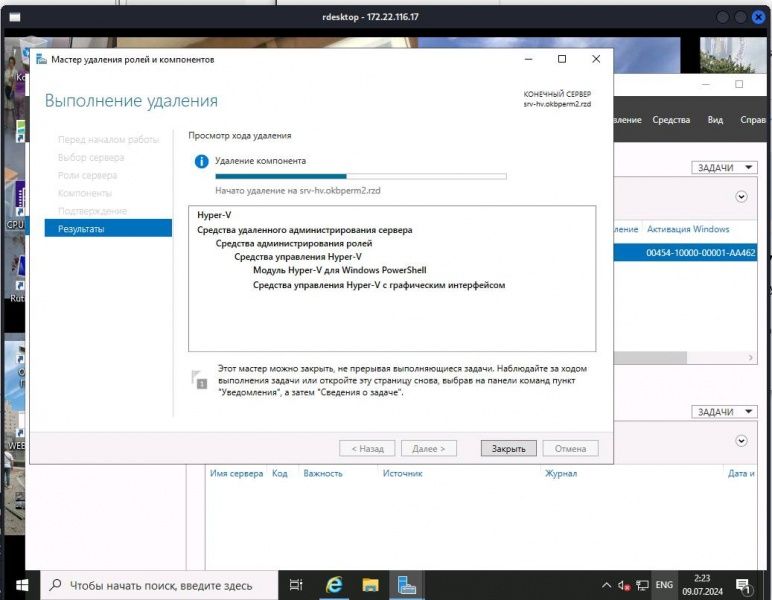Screen dimensions: 772x600
Task: Click the Закрыть button
Action: [x=508, y=449]
